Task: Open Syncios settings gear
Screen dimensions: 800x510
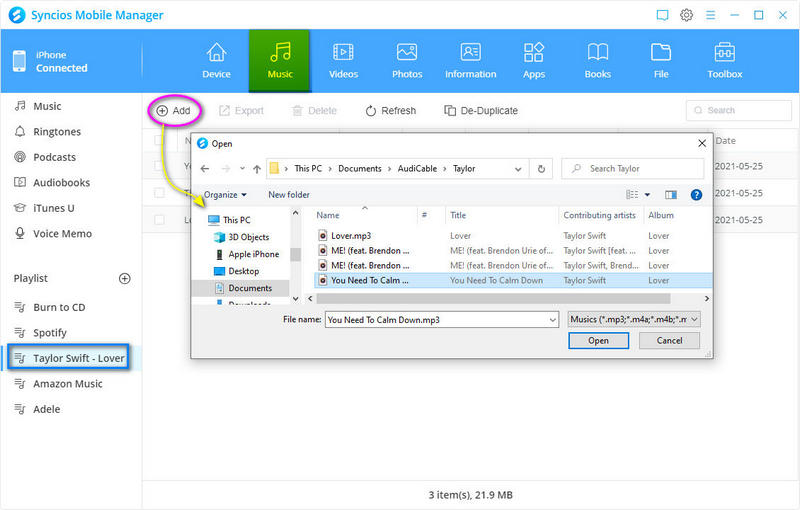Action: 686,15
